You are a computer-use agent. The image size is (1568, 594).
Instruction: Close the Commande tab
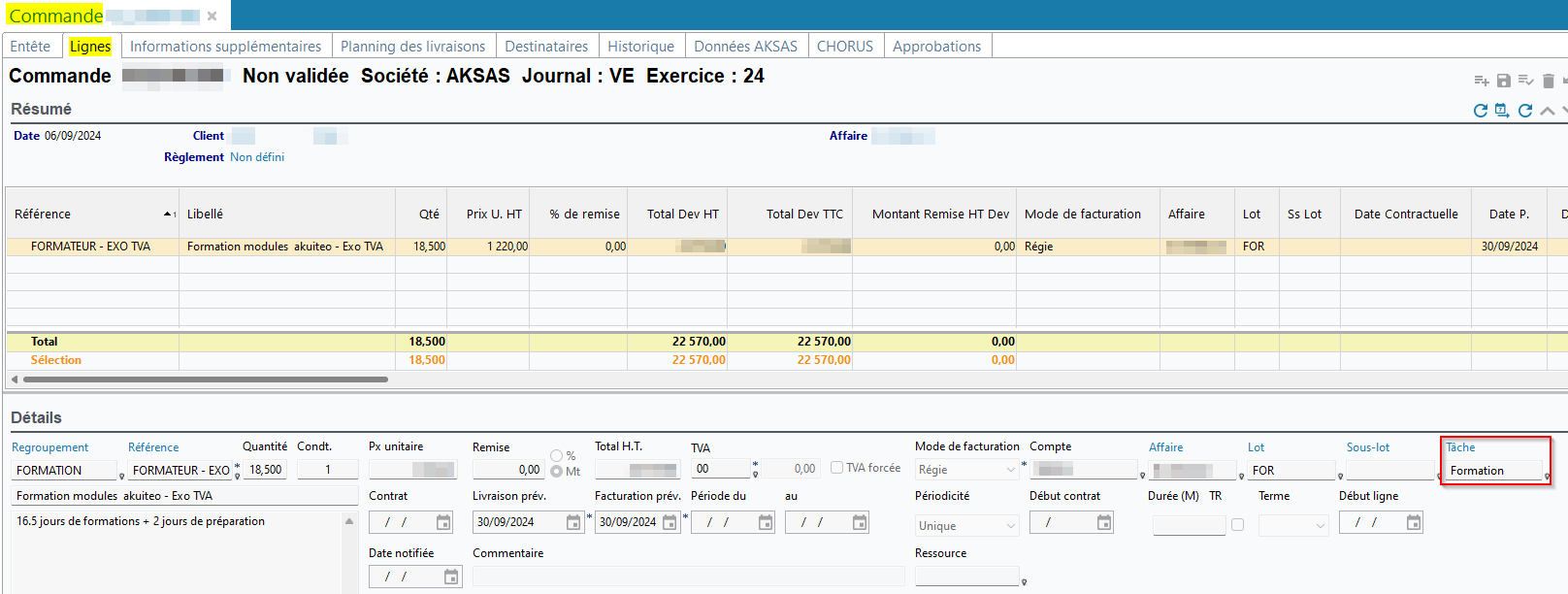tap(212, 16)
